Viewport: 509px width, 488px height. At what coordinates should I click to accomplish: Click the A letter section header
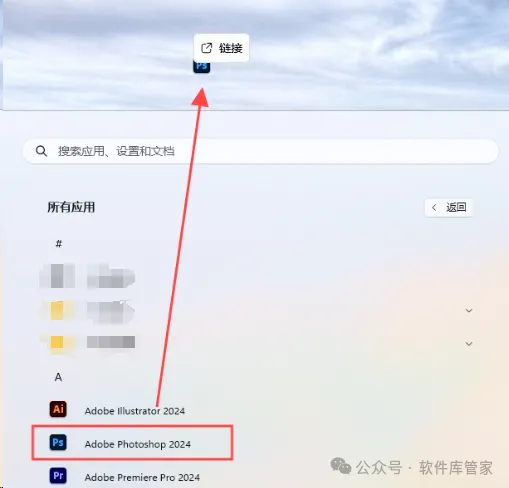58,377
